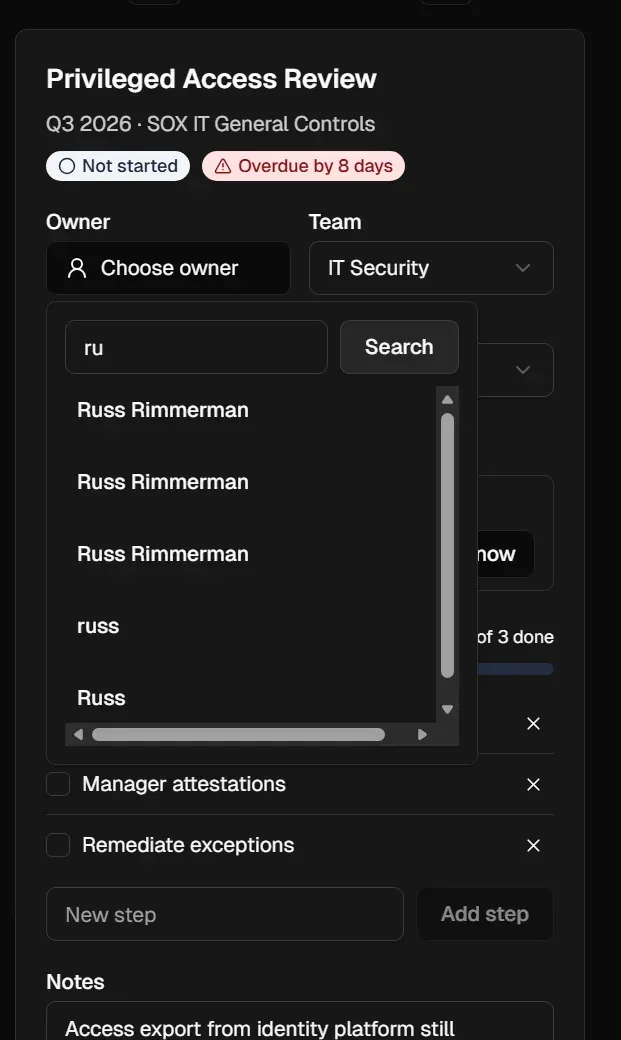621x1040 pixels.
Task: Click the horizontal scrollbar thumb in results
Action: coord(238,734)
